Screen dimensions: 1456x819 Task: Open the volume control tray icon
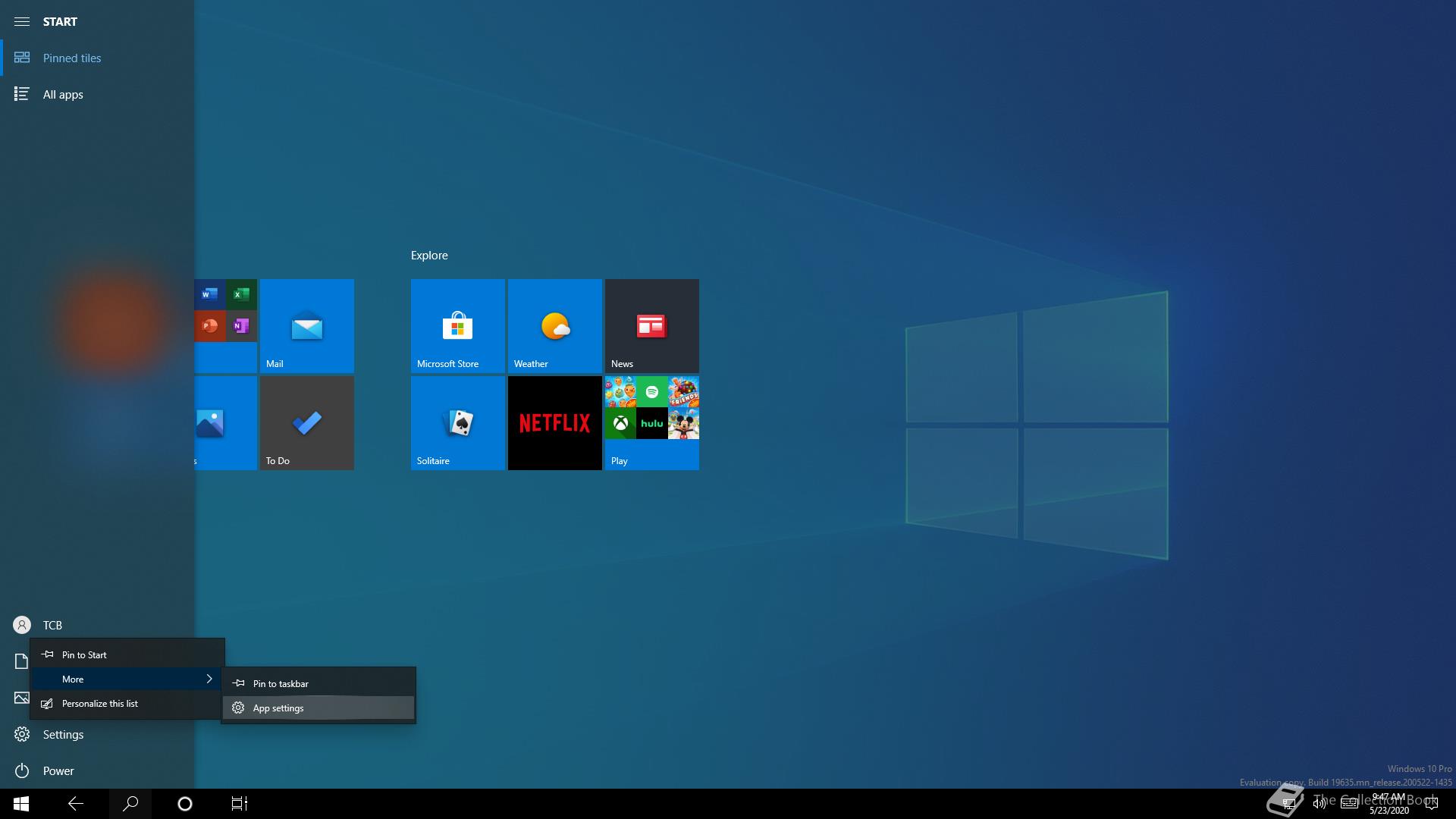1319,804
